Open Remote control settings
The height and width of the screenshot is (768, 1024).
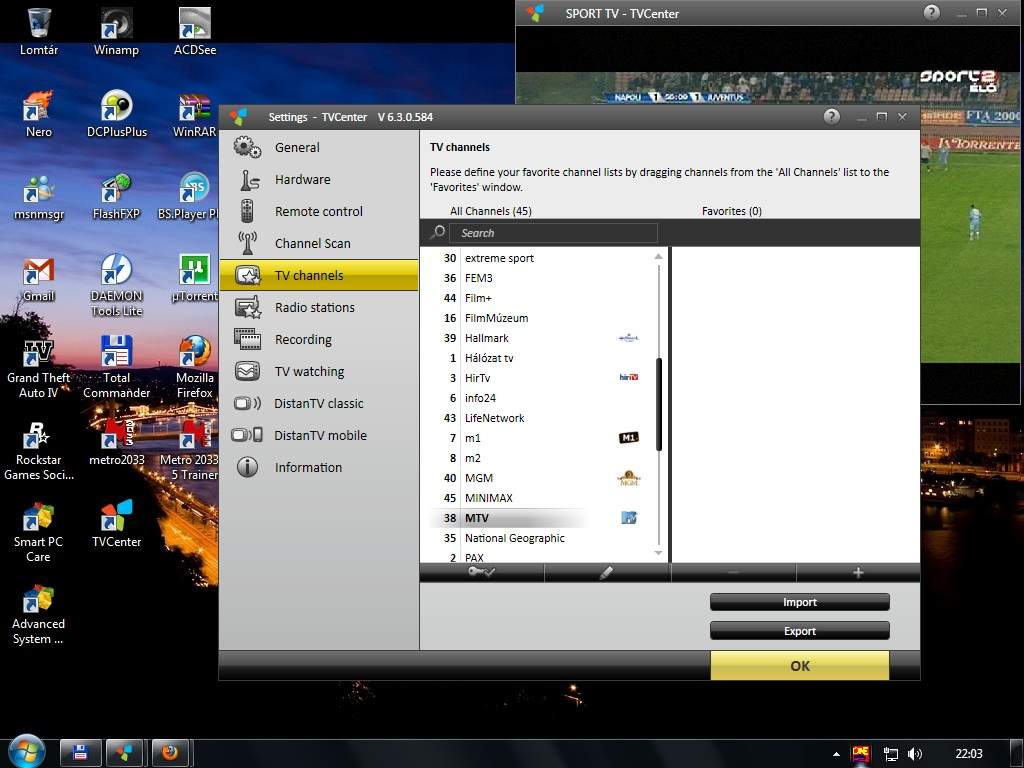tap(319, 212)
